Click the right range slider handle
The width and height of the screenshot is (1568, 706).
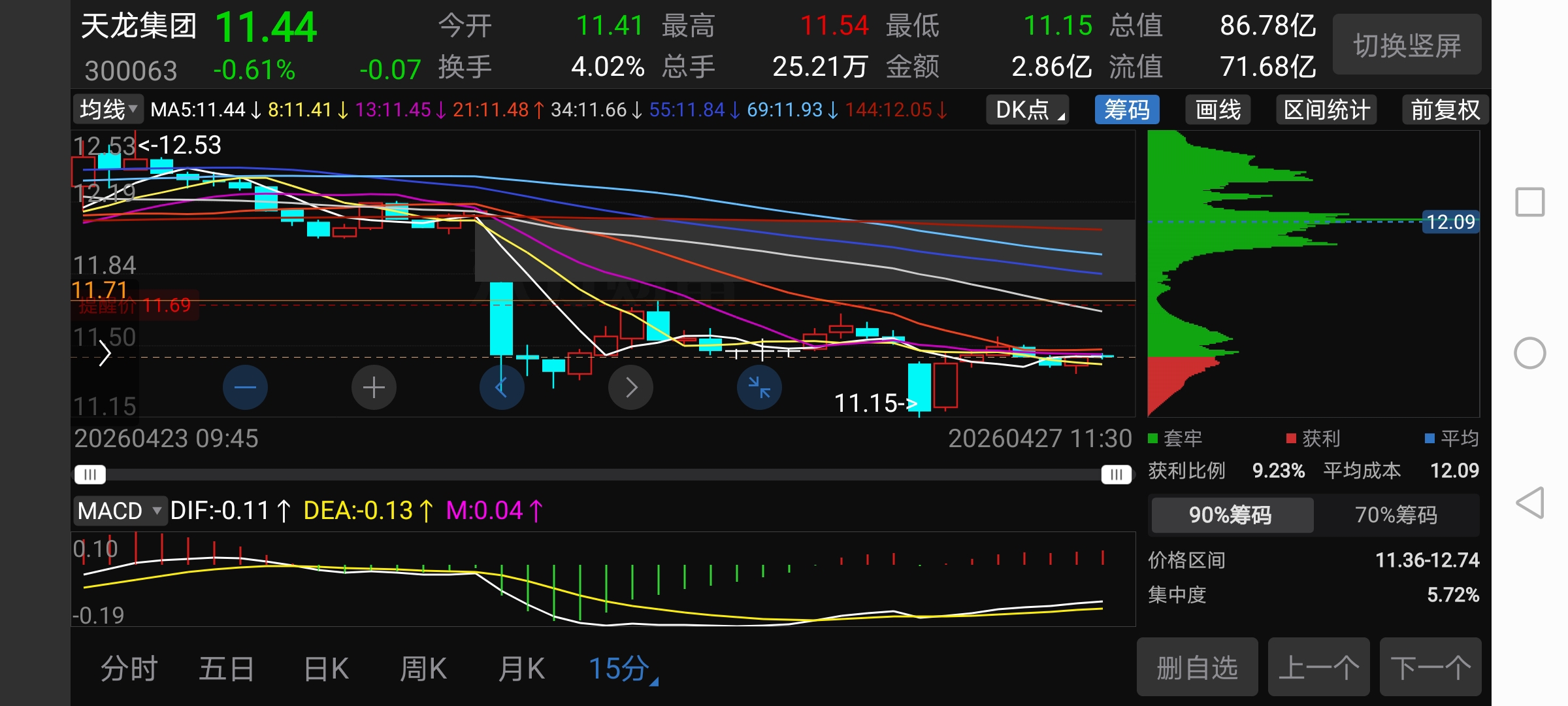click(1117, 474)
